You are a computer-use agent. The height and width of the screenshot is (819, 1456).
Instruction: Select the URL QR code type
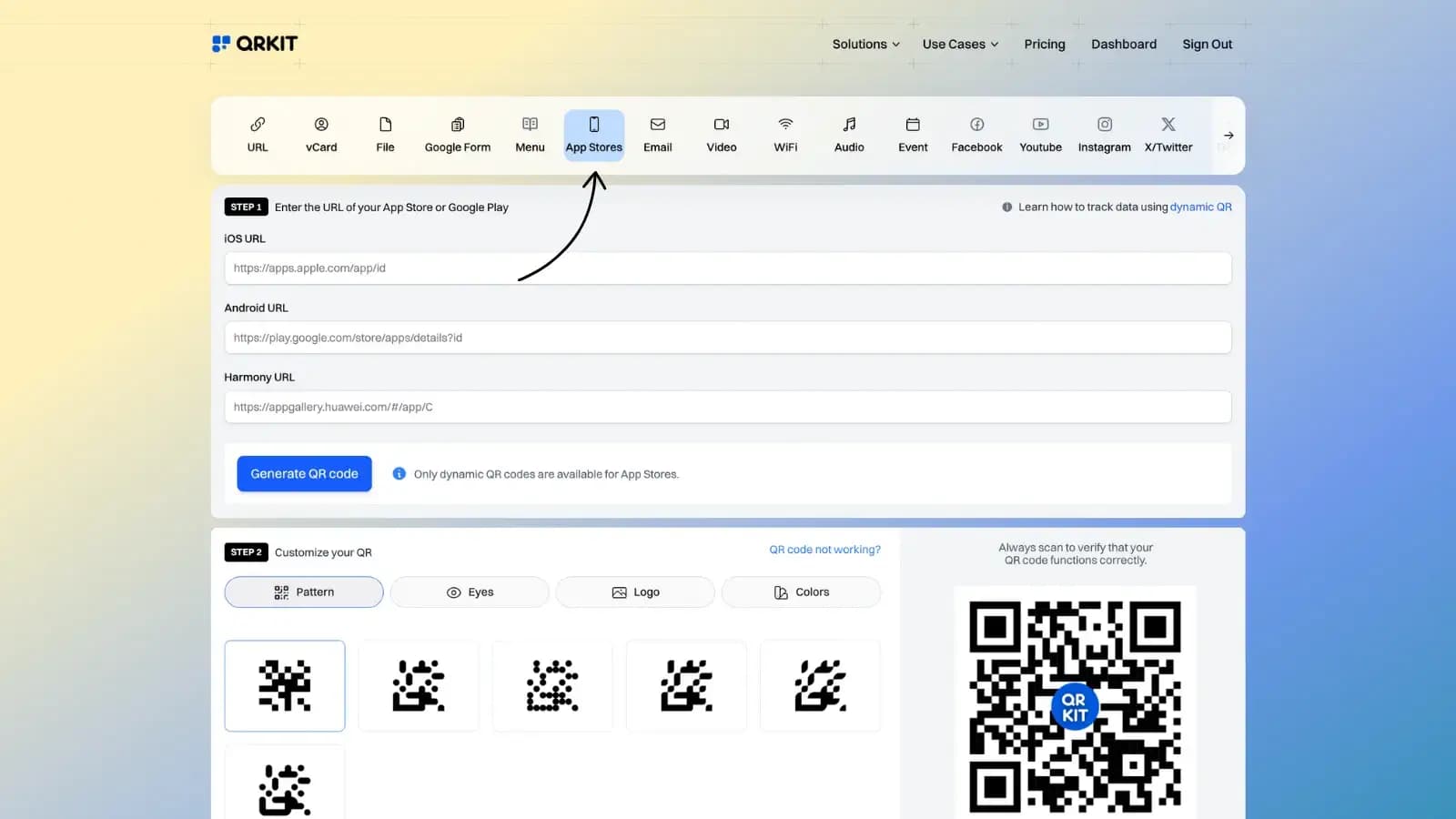click(258, 135)
